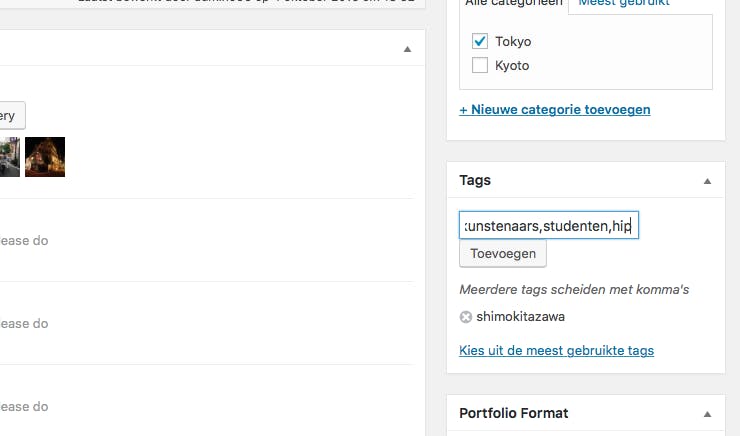Uncheck the Tokyo category checkbox
The image size is (740, 436).
click(x=480, y=42)
